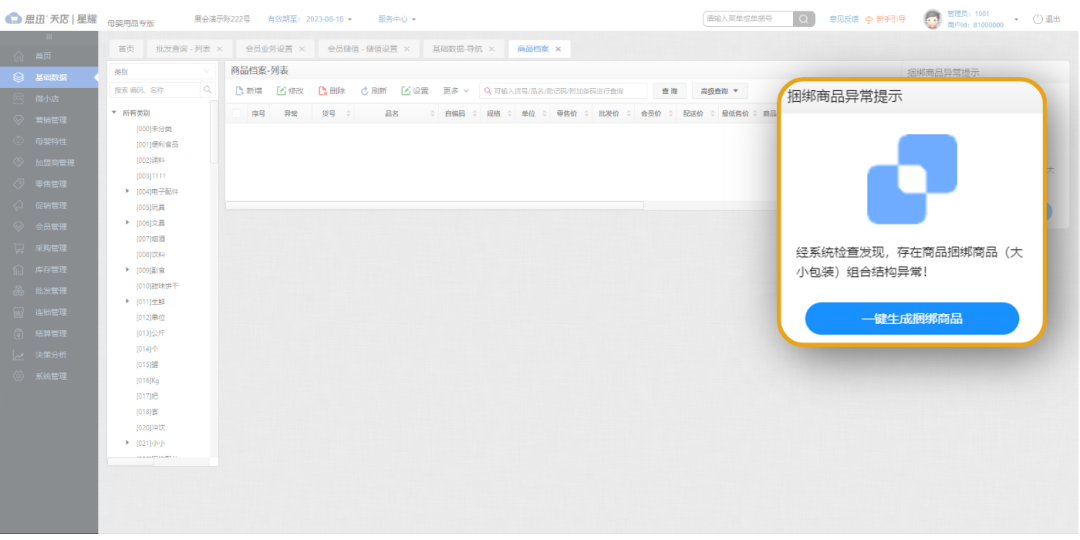Open the 更多 dropdown in the toolbar
Screen dimensions: 1080x540
click(456, 91)
